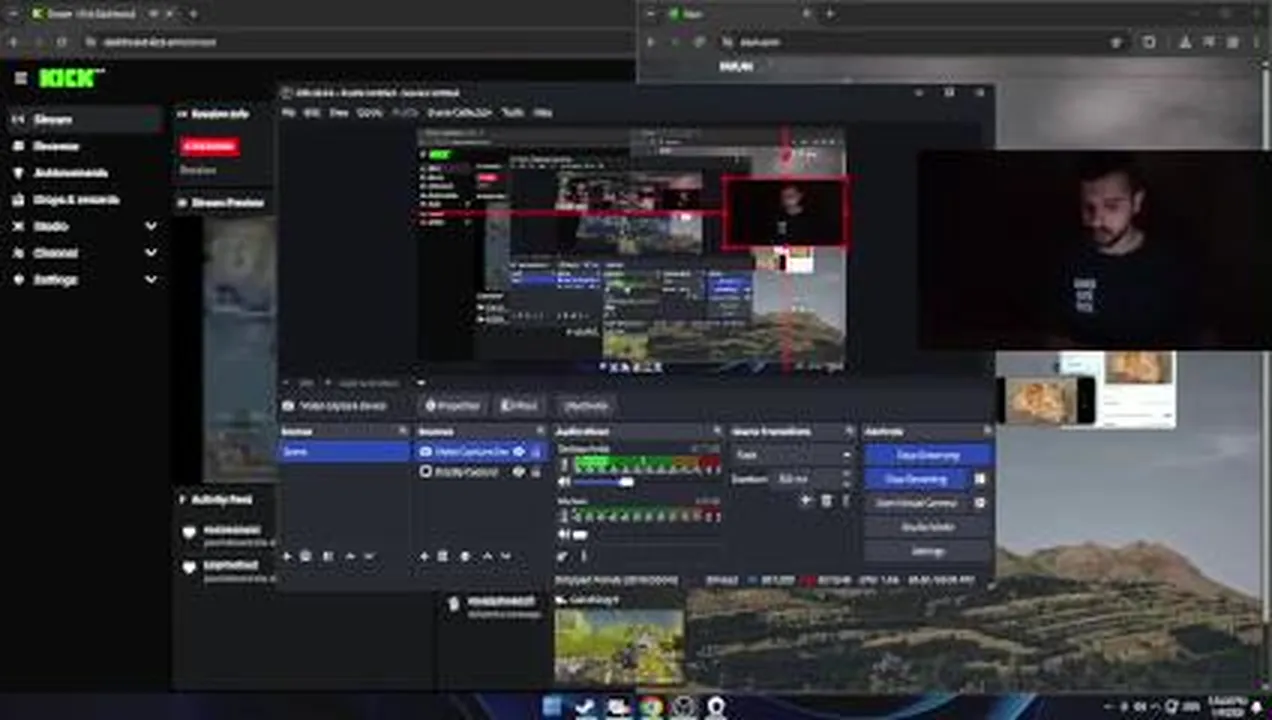Open the Edit menu in OBS

click(312, 113)
